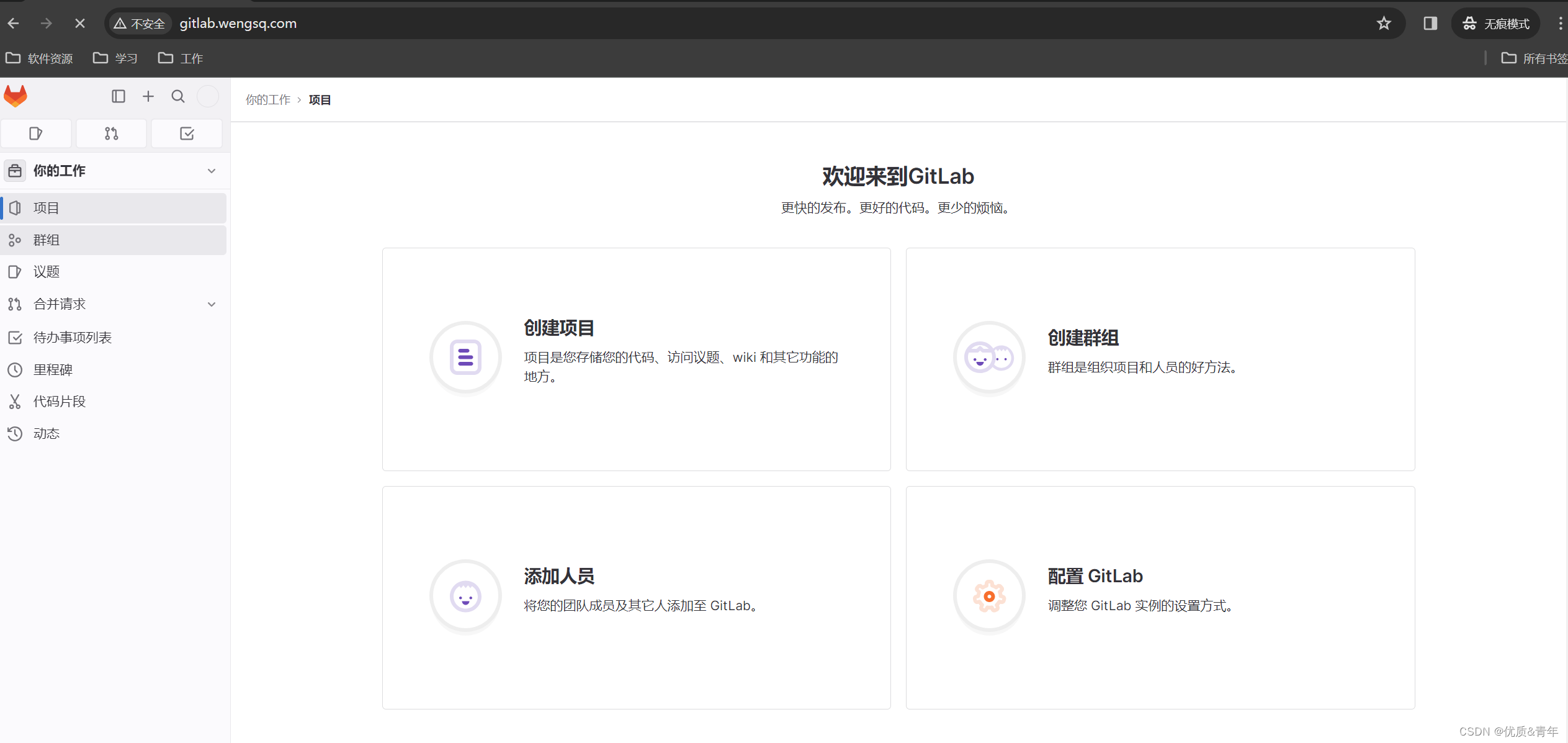Expand the 你的工作 chevron
Viewport: 1568px width, 743px height.
[212, 171]
